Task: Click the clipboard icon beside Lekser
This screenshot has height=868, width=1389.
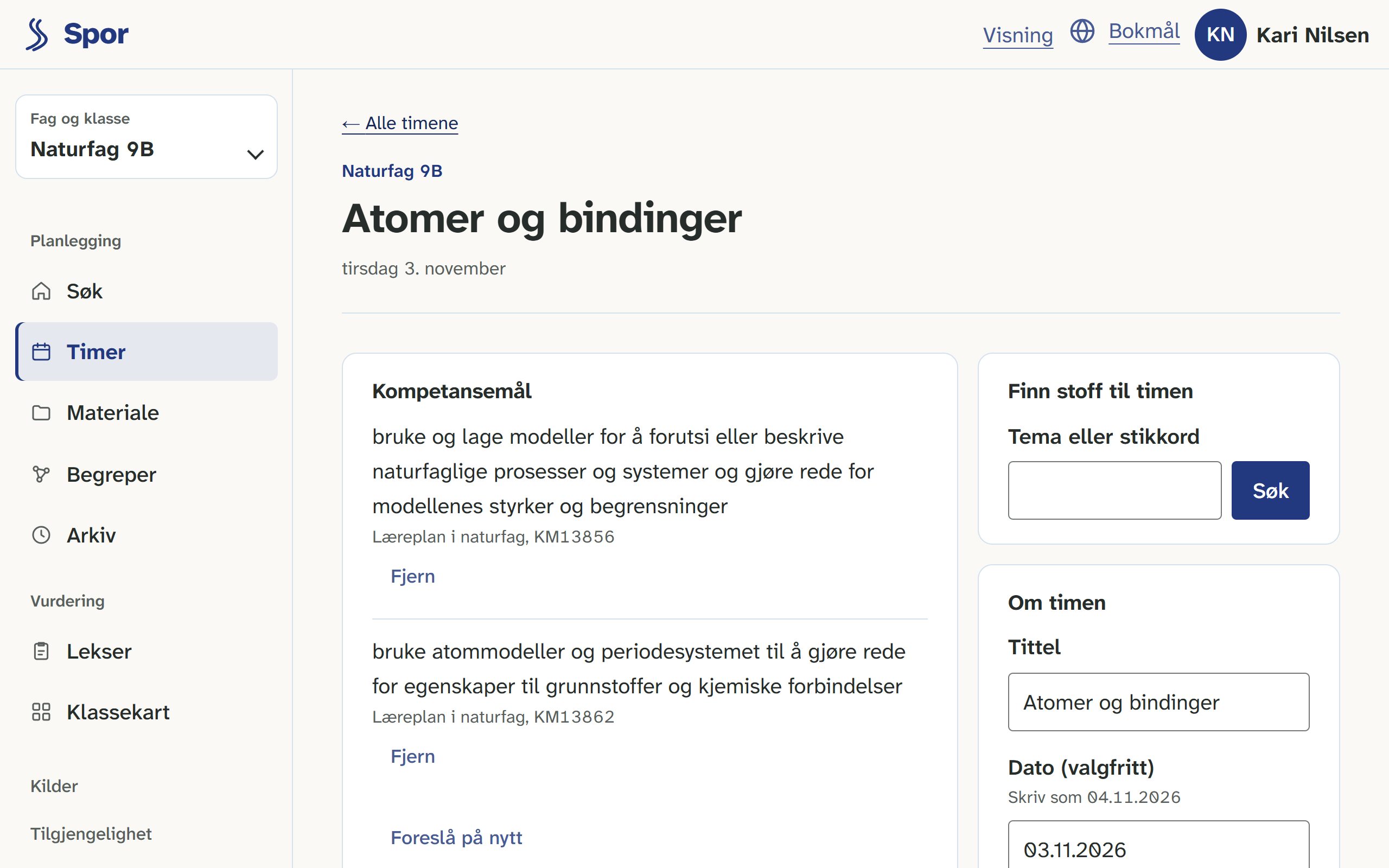Action: (41, 651)
